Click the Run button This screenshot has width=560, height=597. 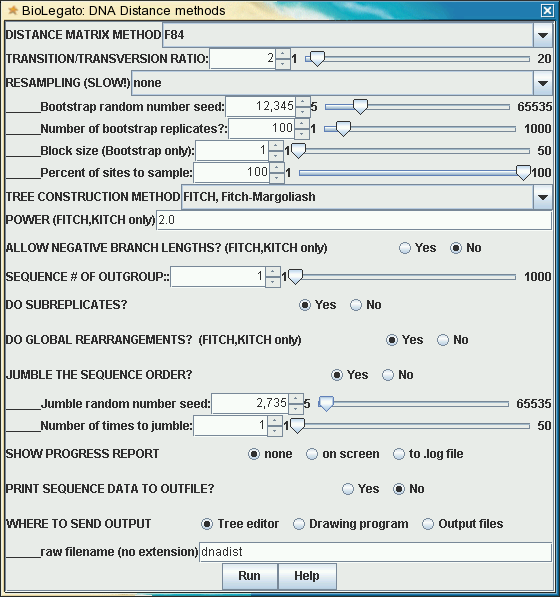[x=250, y=576]
